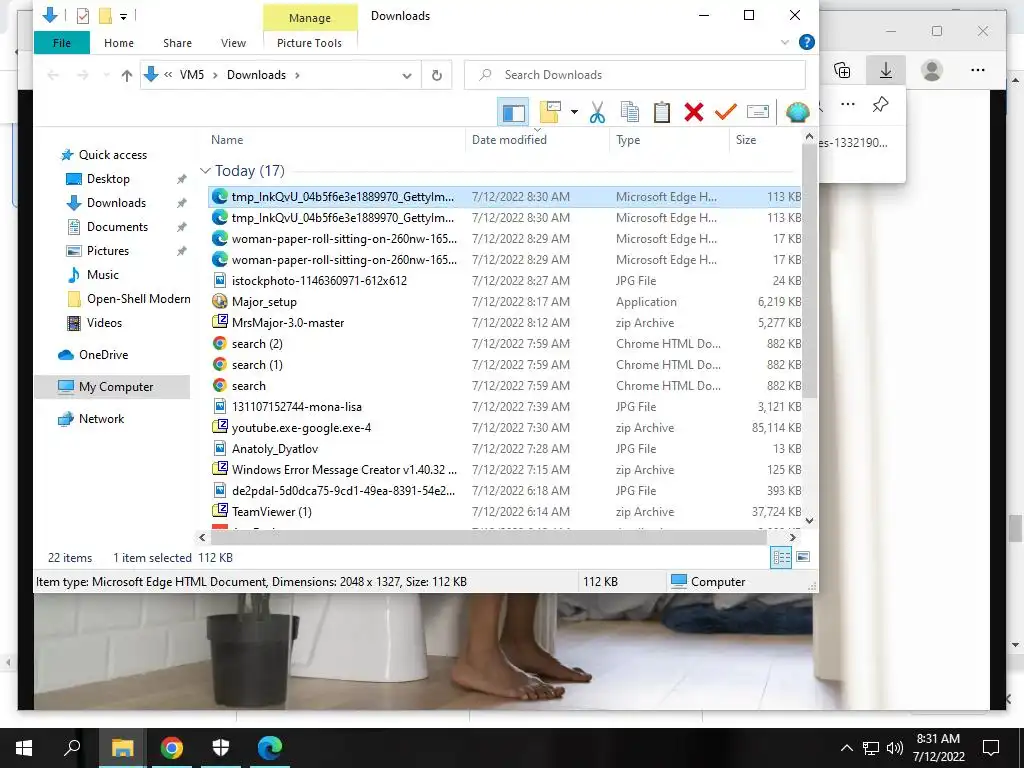Sort by Date modified column header
The height and width of the screenshot is (768, 1024).
pos(537,140)
